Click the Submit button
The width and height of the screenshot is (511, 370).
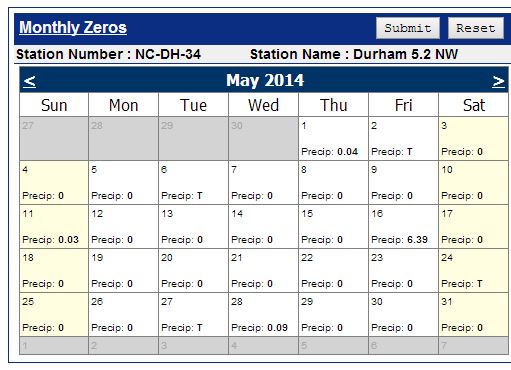click(408, 28)
